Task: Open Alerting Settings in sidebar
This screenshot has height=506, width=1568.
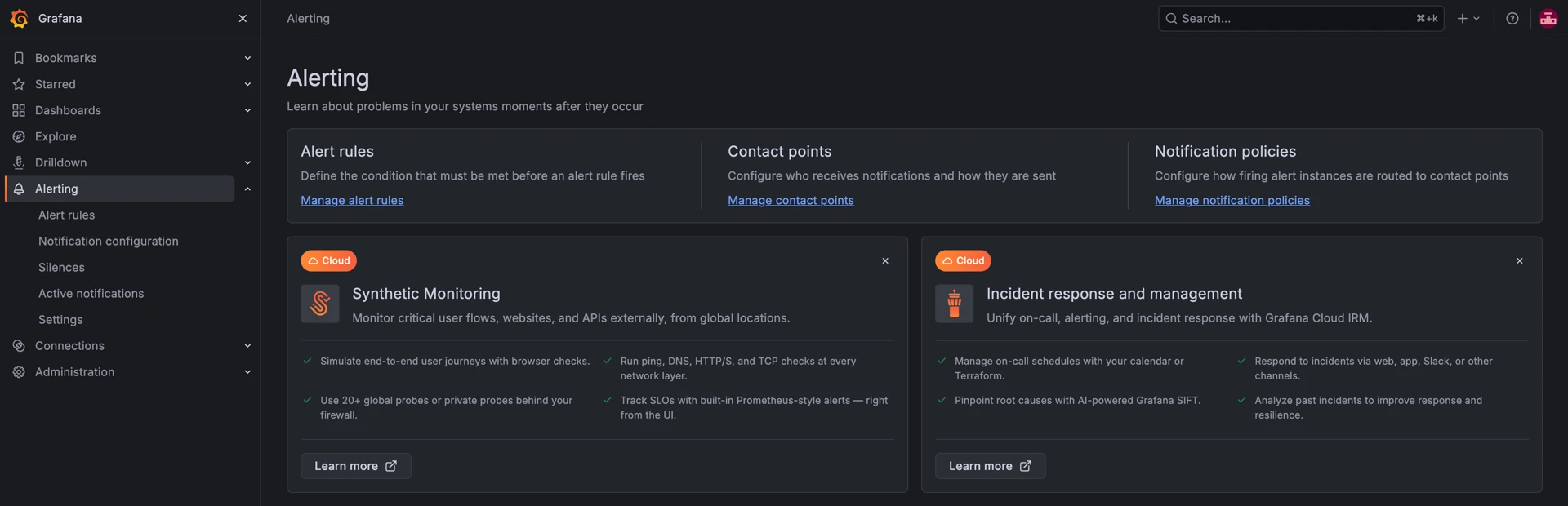Action: point(60,319)
